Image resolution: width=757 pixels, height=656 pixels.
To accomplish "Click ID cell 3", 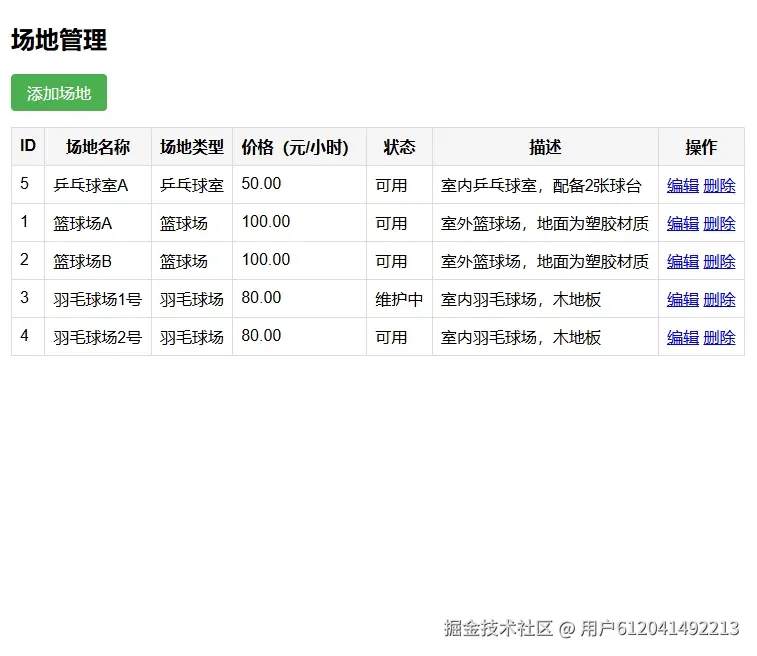I will pyautogui.click(x=28, y=299).
